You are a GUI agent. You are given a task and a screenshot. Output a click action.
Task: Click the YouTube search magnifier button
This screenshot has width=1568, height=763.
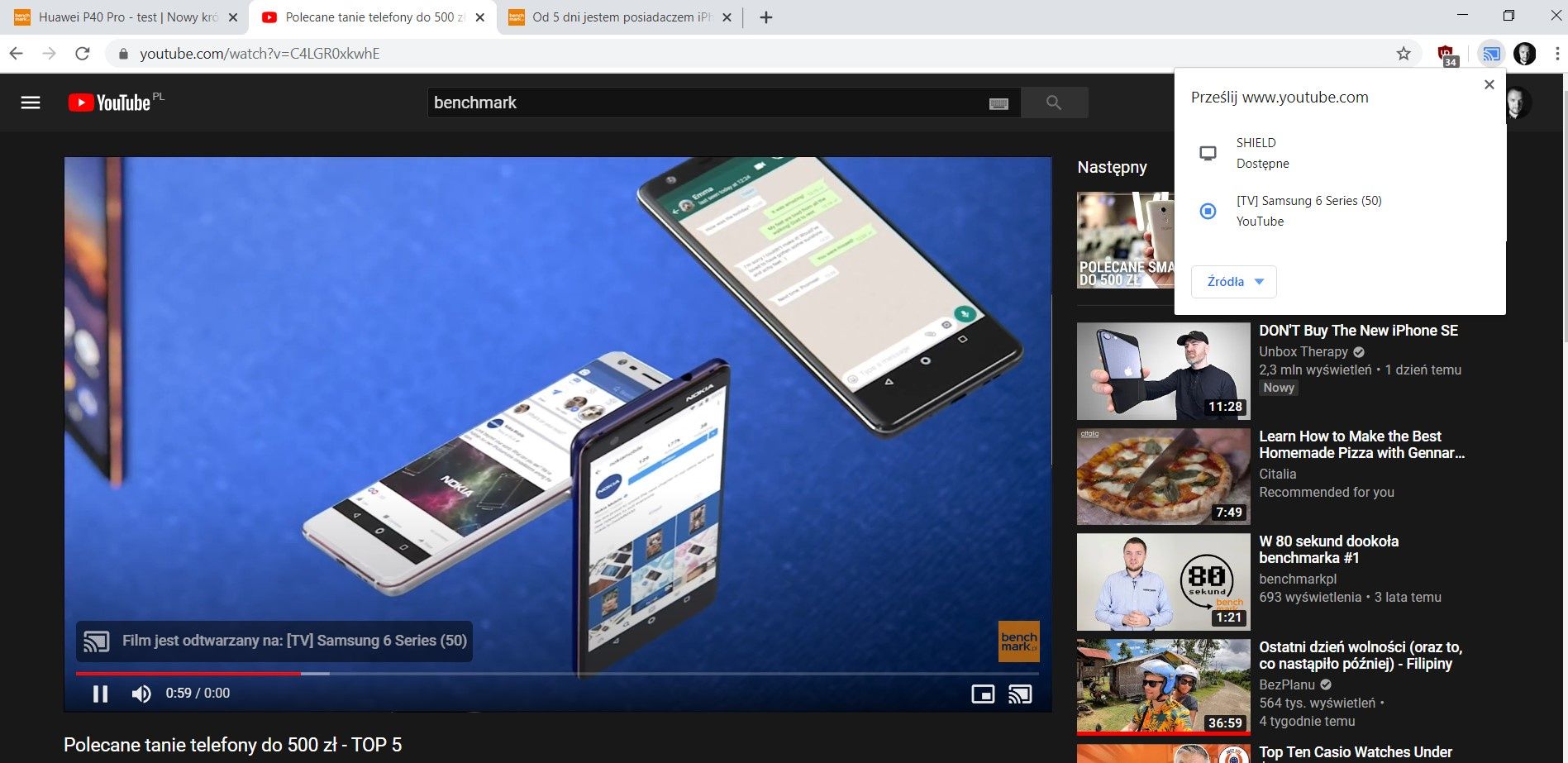coord(1054,103)
